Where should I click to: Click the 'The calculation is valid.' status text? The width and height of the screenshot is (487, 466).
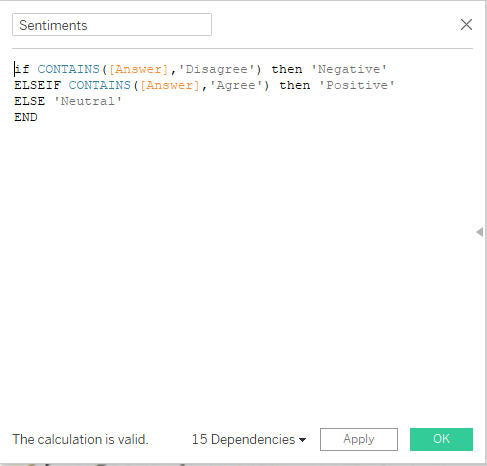click(x=80, y=439)
